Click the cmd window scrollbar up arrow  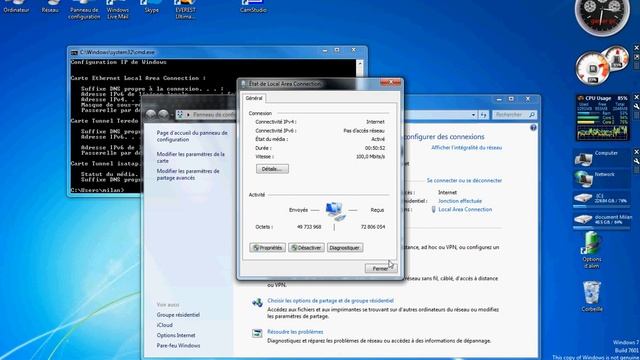point(360,64)
